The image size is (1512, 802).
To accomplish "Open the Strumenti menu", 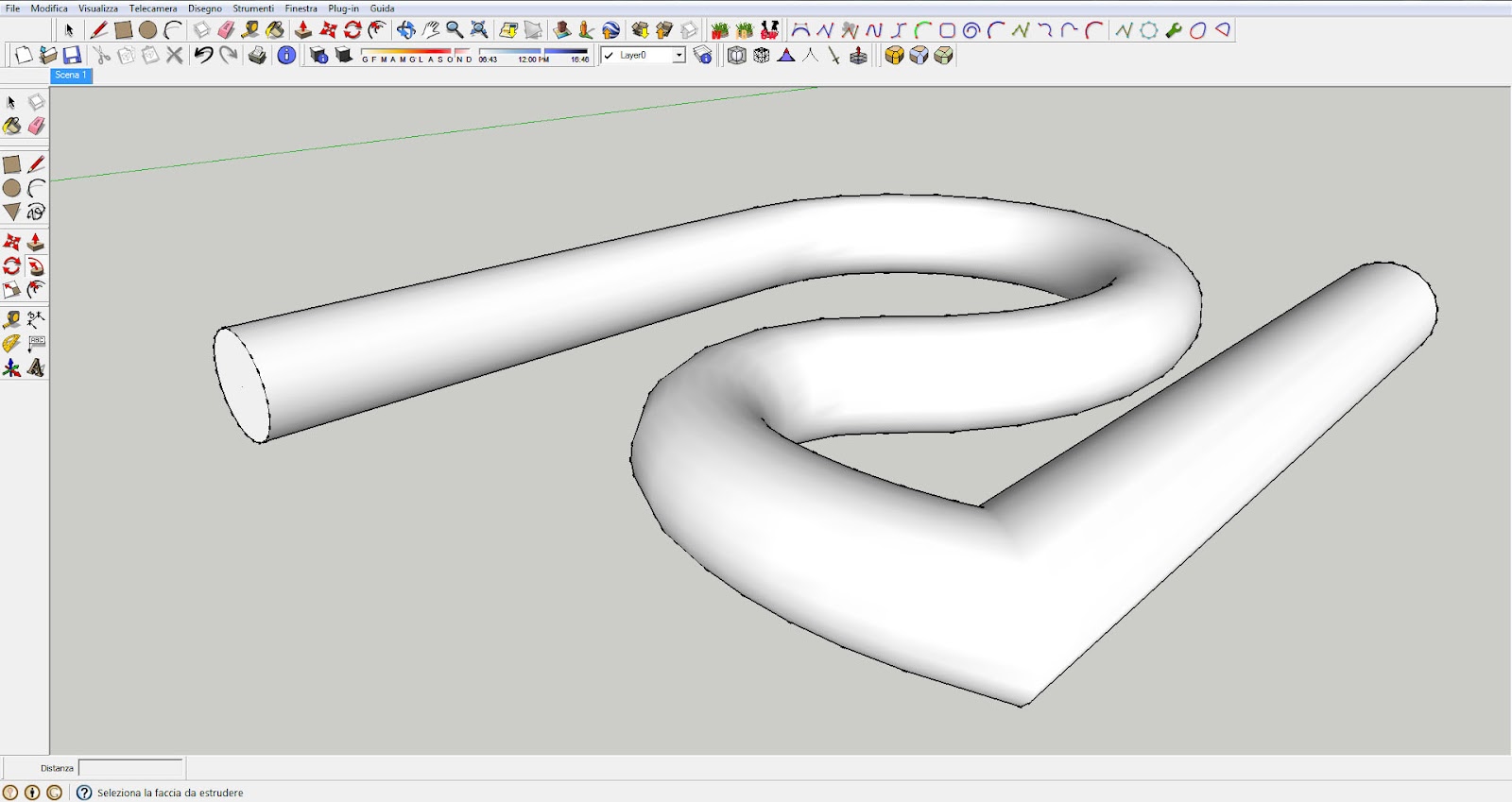I will tap(253, 9).
